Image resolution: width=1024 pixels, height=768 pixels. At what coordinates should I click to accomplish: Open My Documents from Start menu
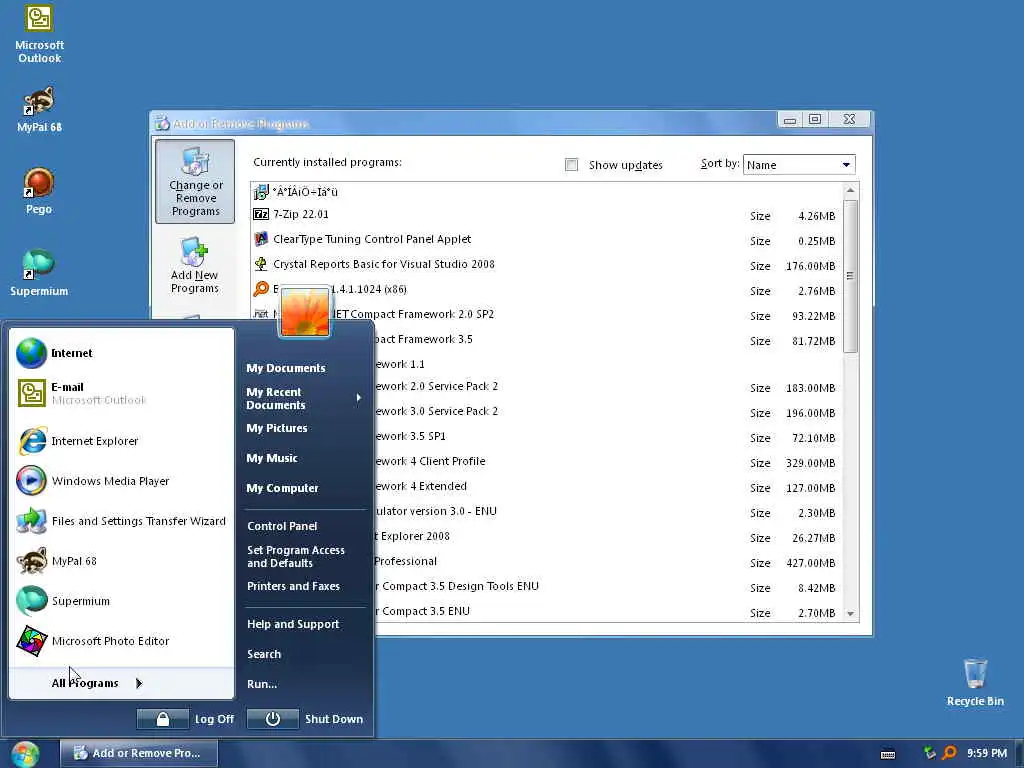click(x=304, y=368)
